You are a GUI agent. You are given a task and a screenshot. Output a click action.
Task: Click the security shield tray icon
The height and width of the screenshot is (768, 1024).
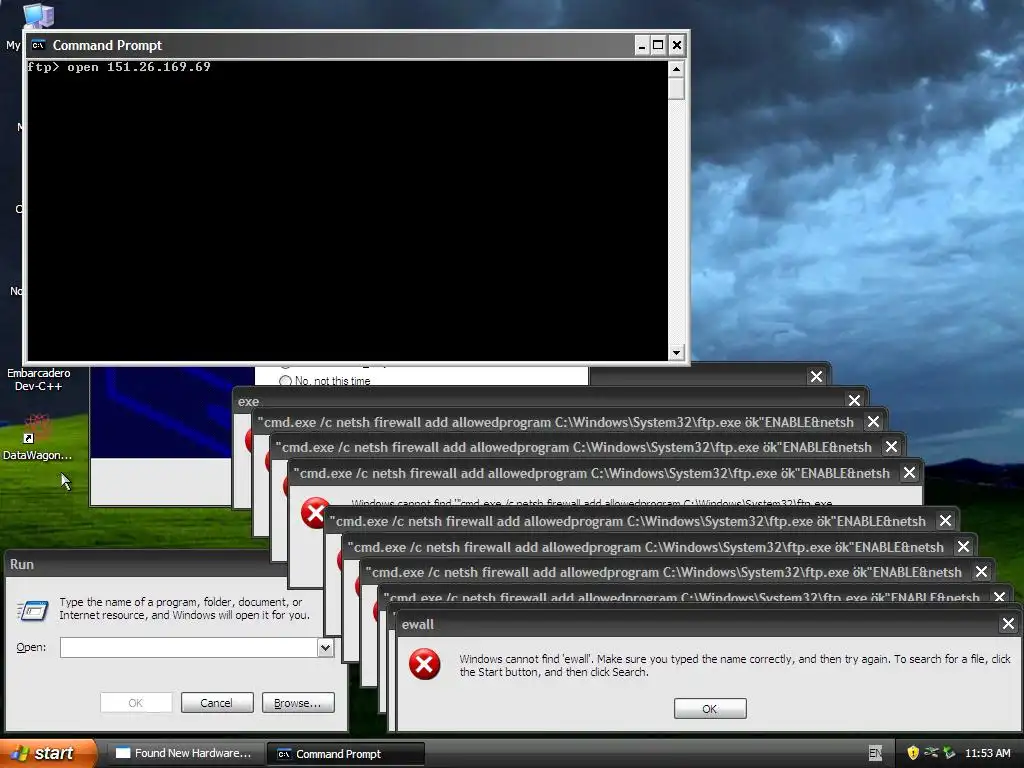coord(913,753)
